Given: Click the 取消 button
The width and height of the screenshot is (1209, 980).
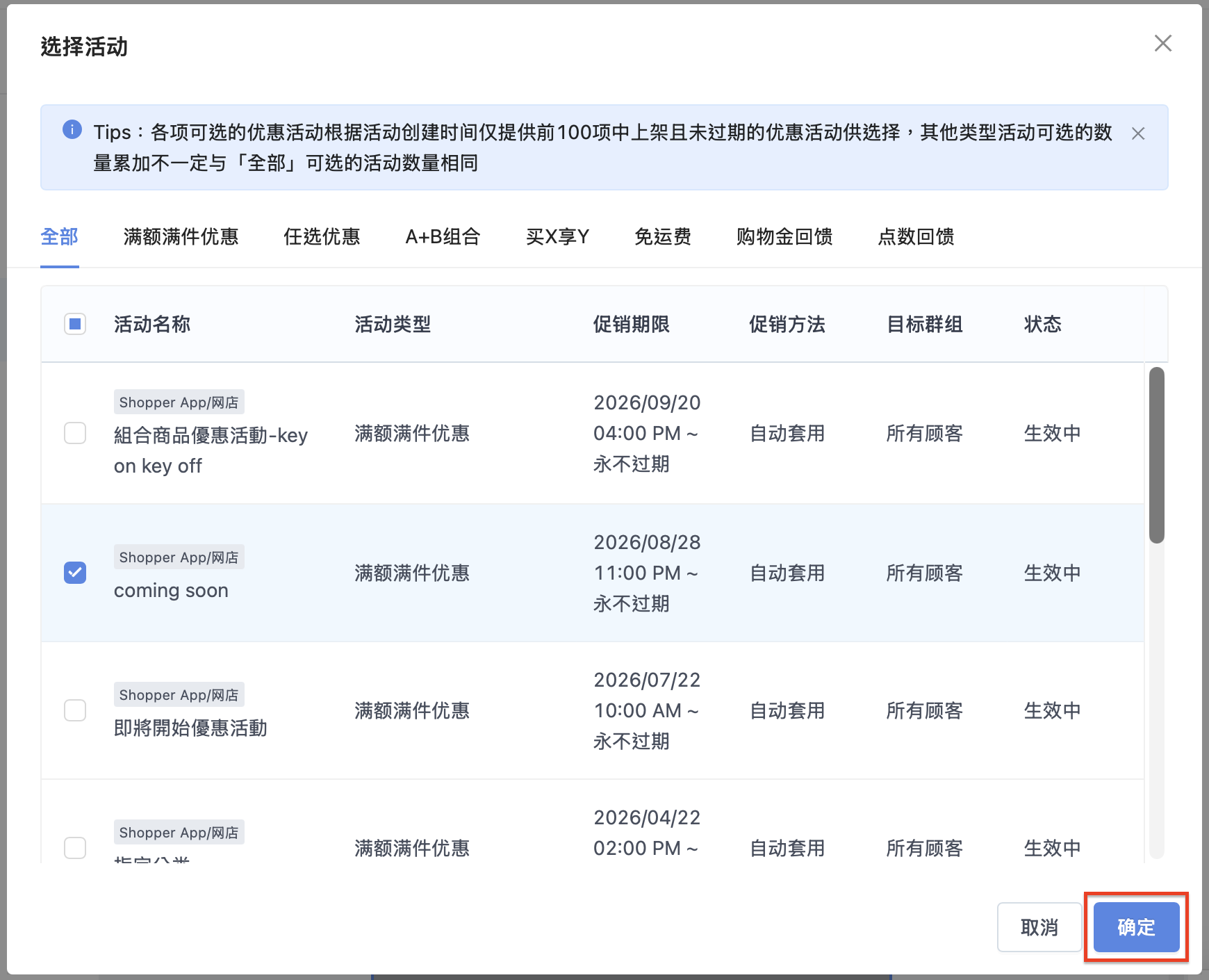Looking at the screenshot, I should tap(1039, 927).
